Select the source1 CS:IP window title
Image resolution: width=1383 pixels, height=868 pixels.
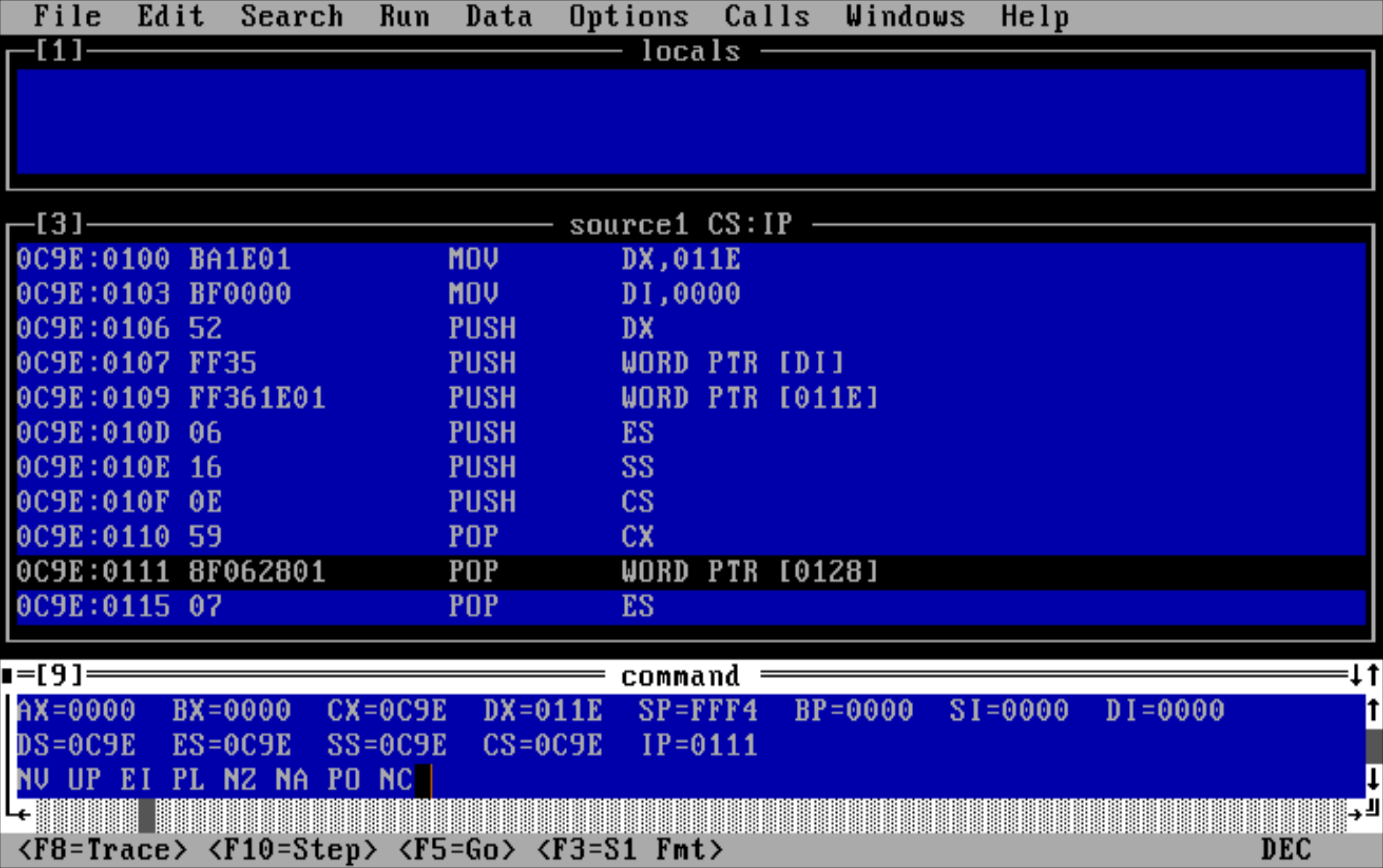tap(681, 225)
